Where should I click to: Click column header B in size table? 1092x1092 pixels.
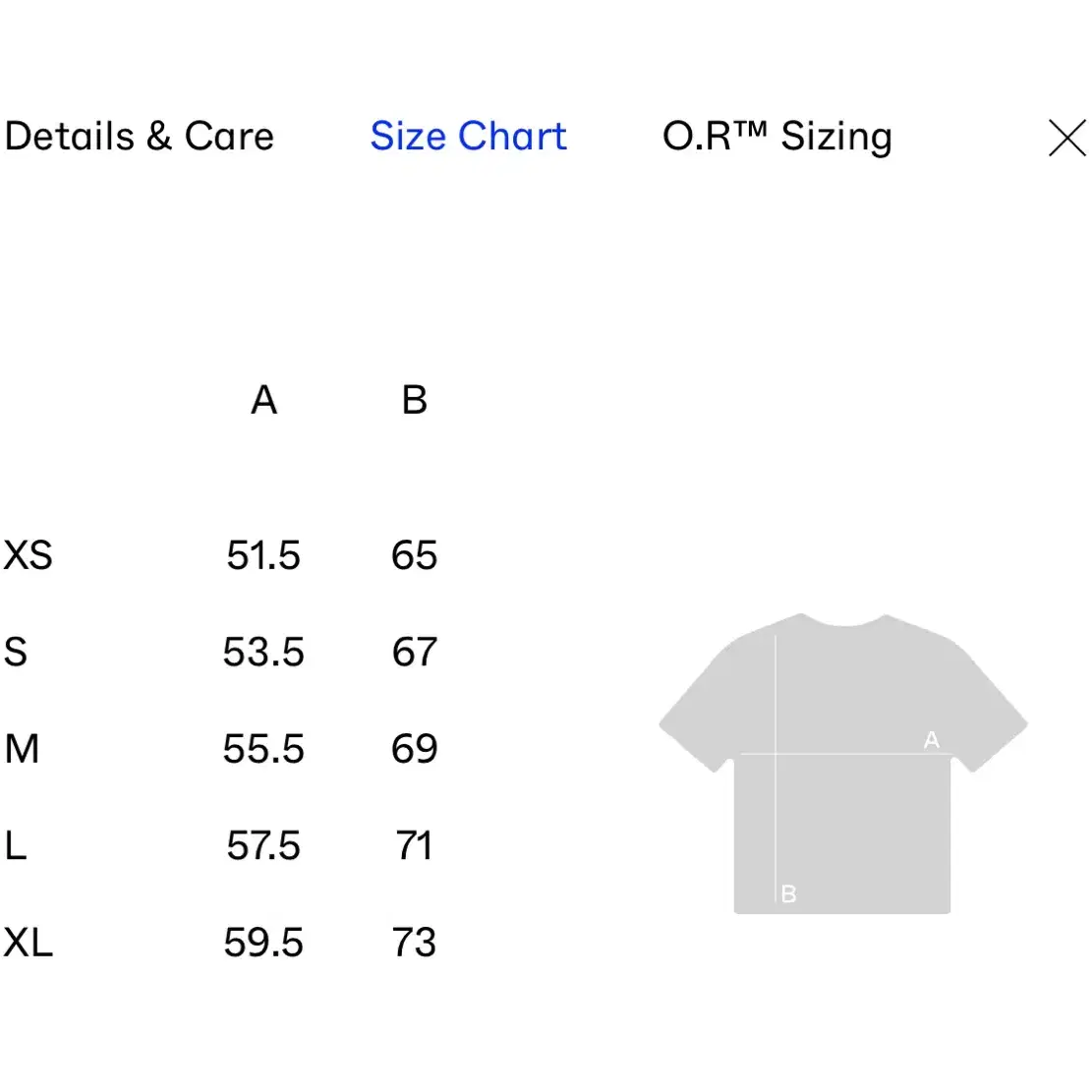coord(415,400)
